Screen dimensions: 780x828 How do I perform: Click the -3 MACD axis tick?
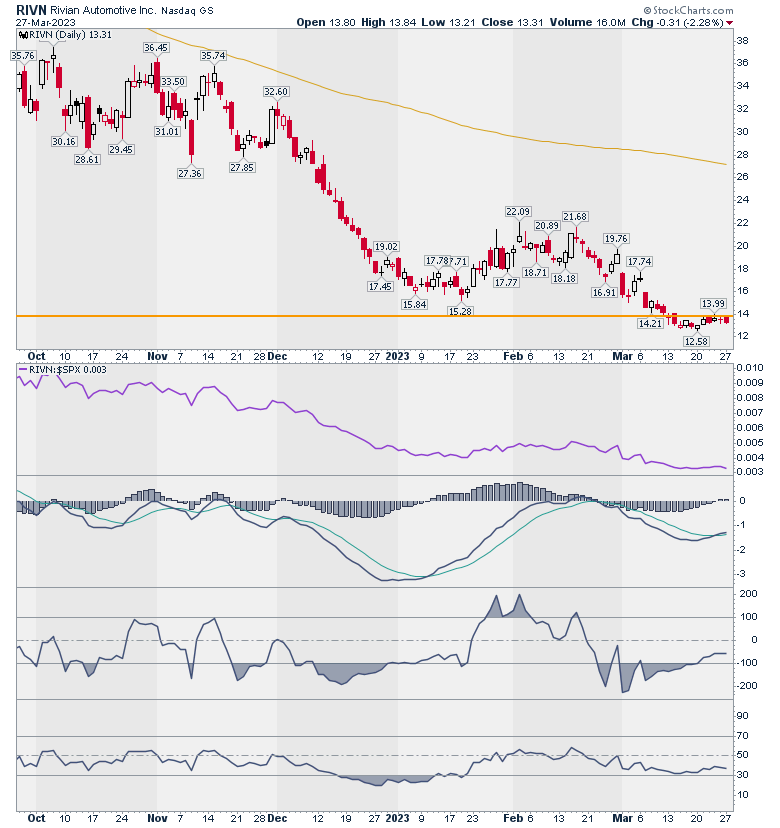tap(743, 574)
